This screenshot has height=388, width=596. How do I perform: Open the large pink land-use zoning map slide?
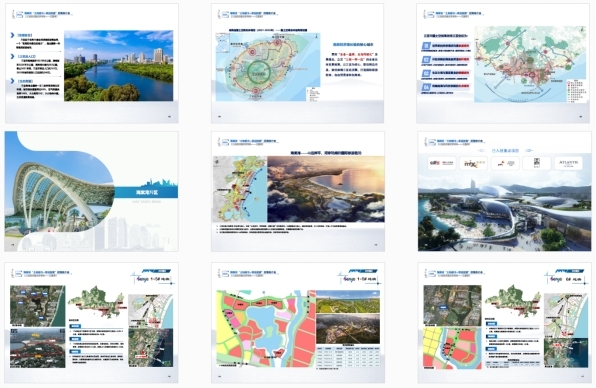tap(298, 323)
